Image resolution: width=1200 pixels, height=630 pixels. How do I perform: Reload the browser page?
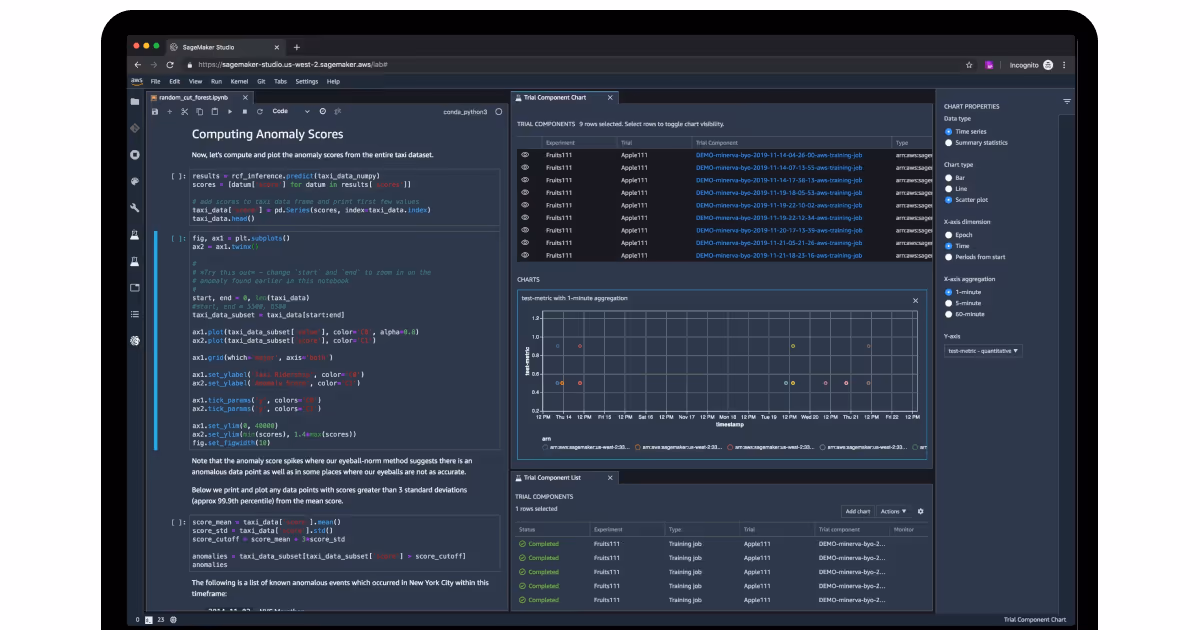pyautogui.click(x=169, y=64)
